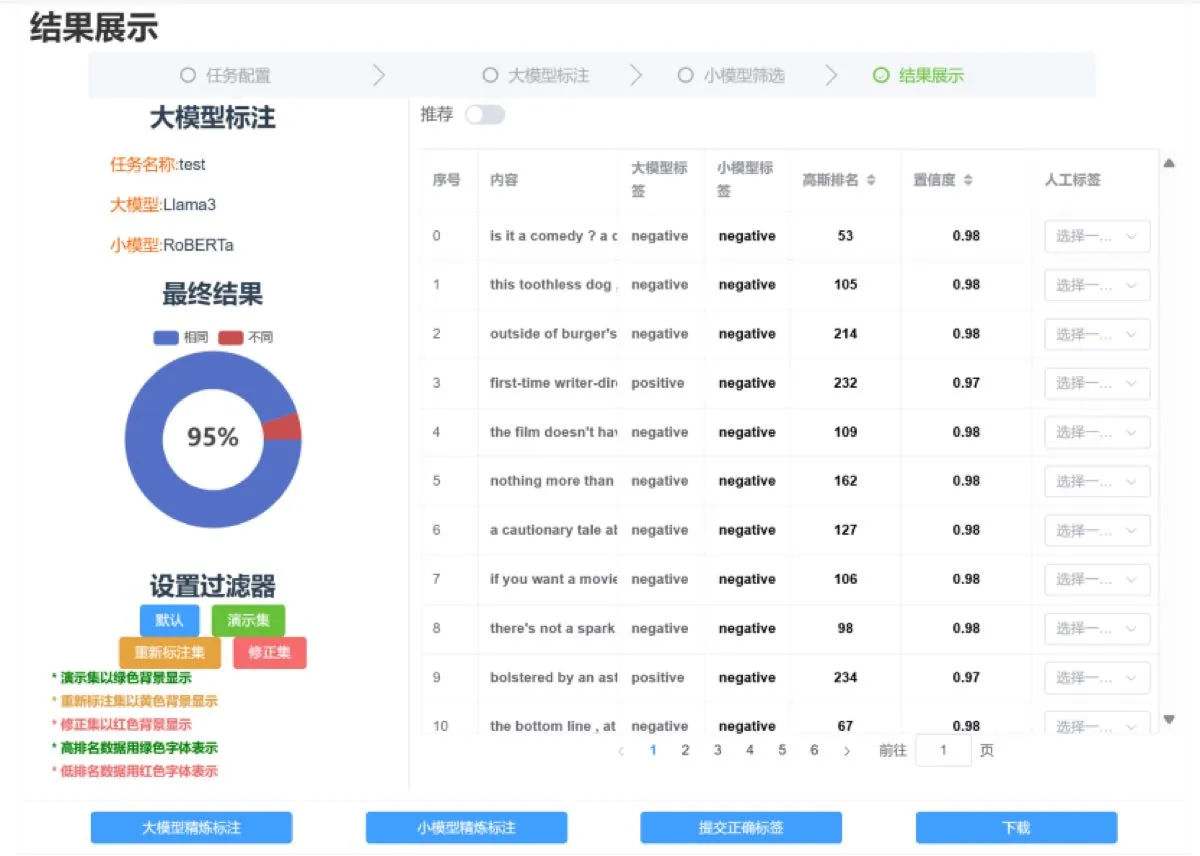Click 大模型:Llama3 label

163,205
